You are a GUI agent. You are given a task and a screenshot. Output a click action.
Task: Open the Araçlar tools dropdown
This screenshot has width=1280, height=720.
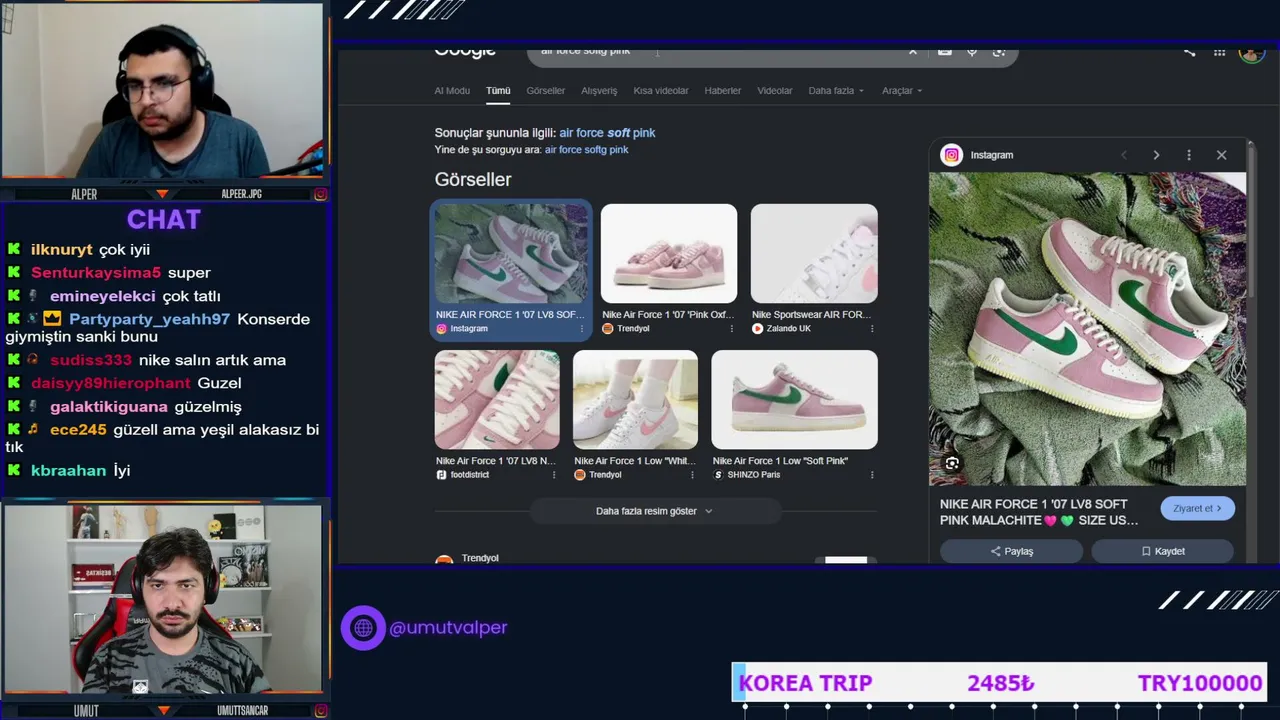(902, 91)
